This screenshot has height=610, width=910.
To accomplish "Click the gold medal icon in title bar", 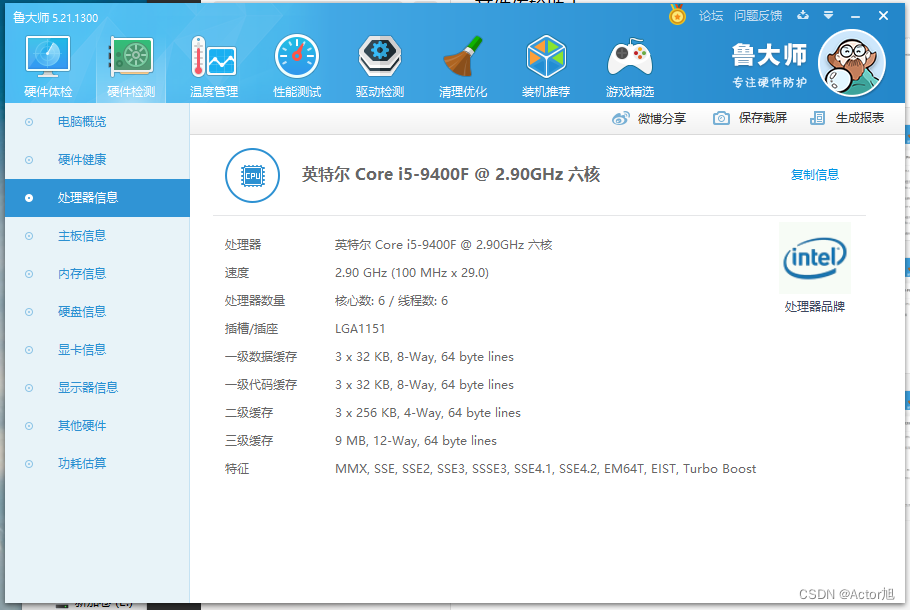I will click(677, 15).
